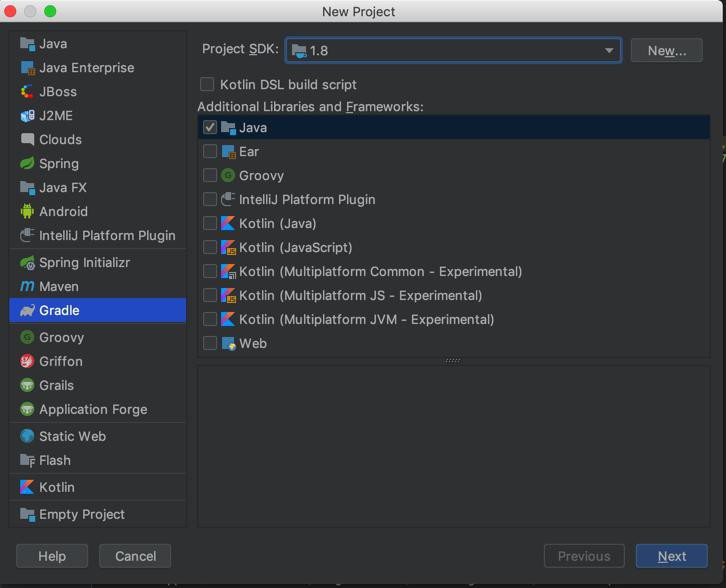Screen dimensions: 726x588
Task: Click the Cancel button
Action: (x=135, y=556)
